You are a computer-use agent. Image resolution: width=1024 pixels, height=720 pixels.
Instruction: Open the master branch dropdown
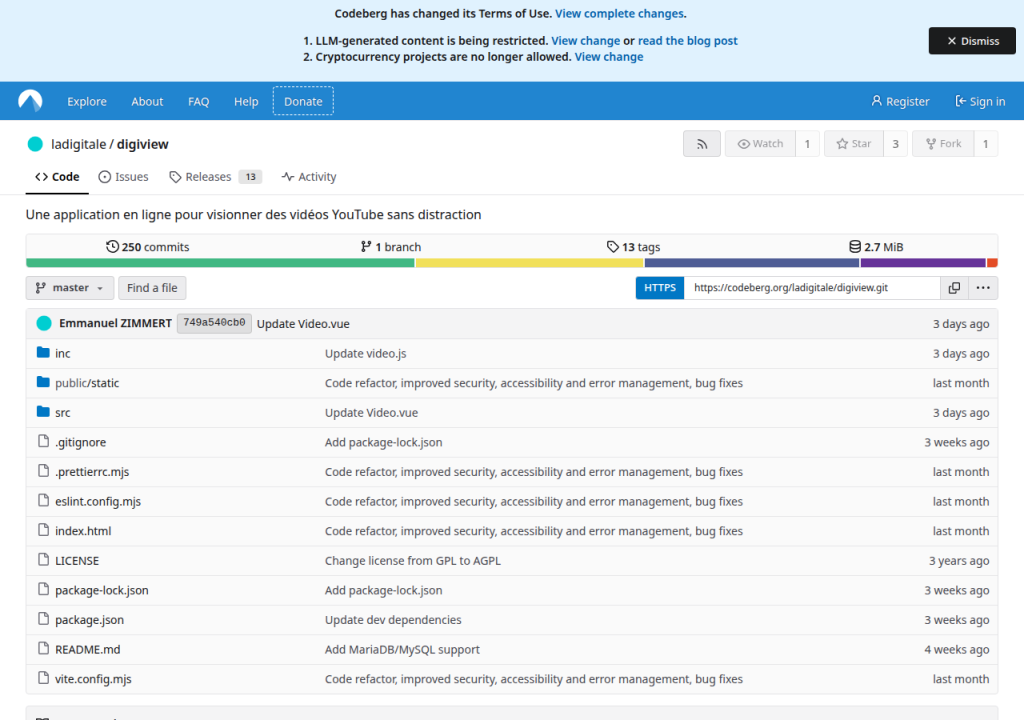(70, 287)
